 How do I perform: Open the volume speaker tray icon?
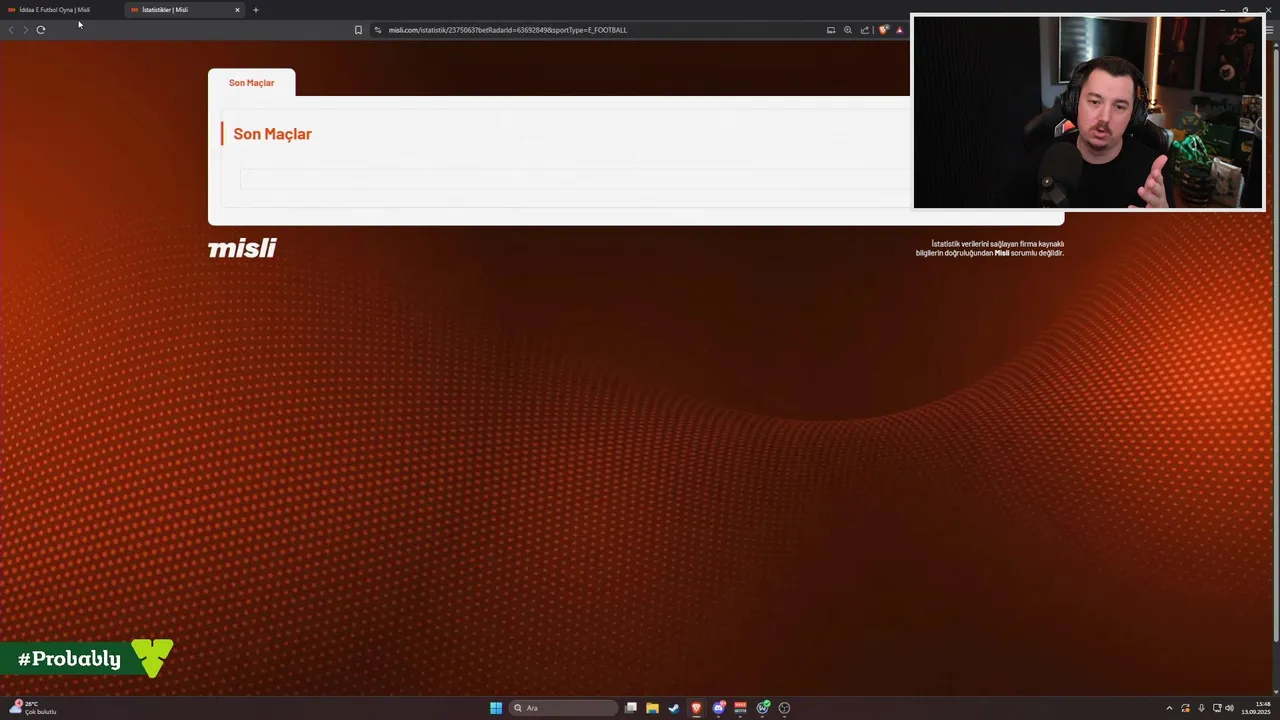(1230, 708)
